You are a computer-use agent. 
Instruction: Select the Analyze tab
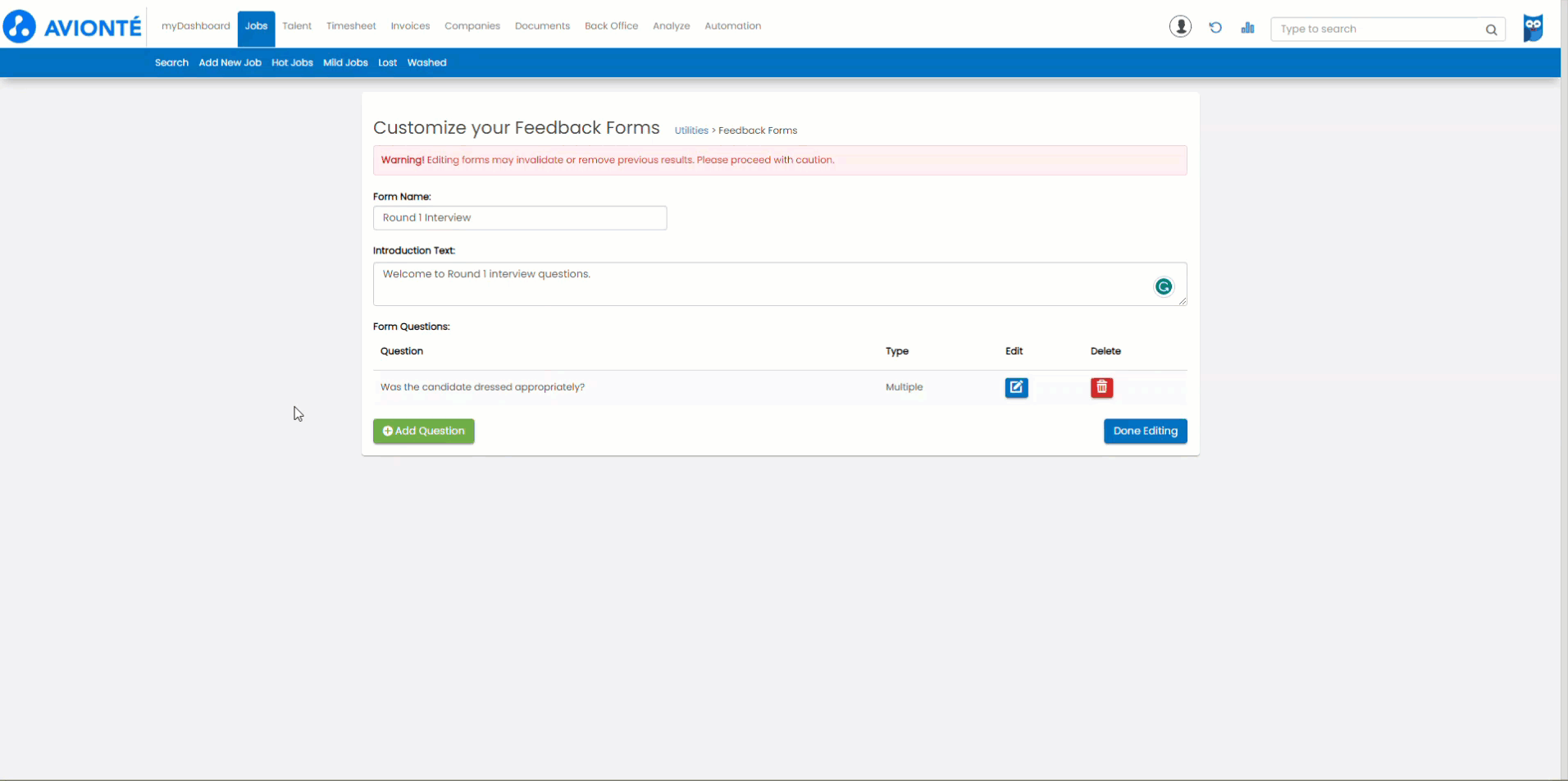(671, 26)
